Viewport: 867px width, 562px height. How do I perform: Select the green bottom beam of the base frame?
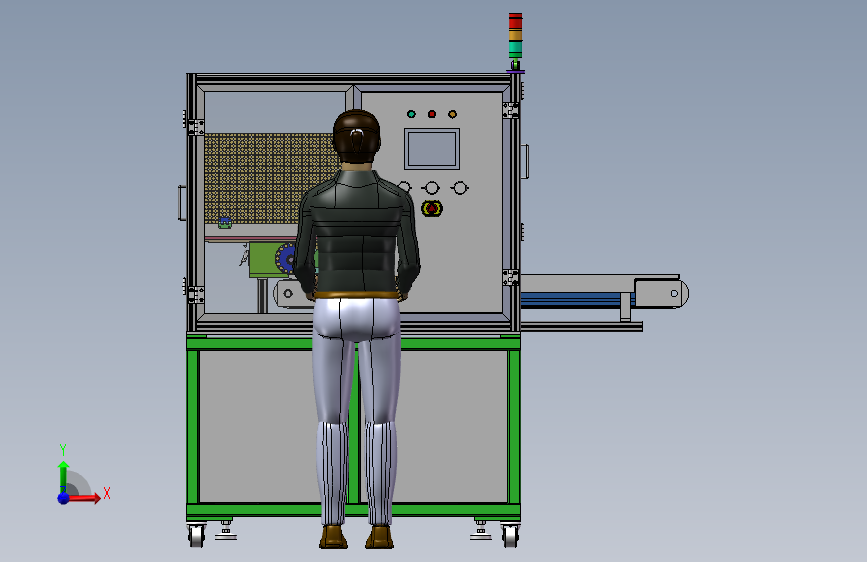pyautogui.click(x=354, y=509)
